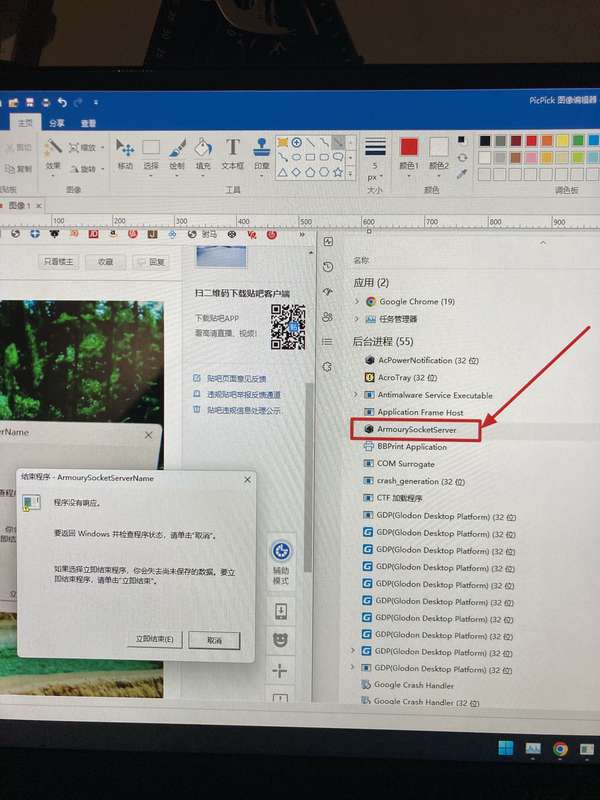Switch to the 查看 ribbon tab
This screenshot has height=800, width=600.
[88, 123]
